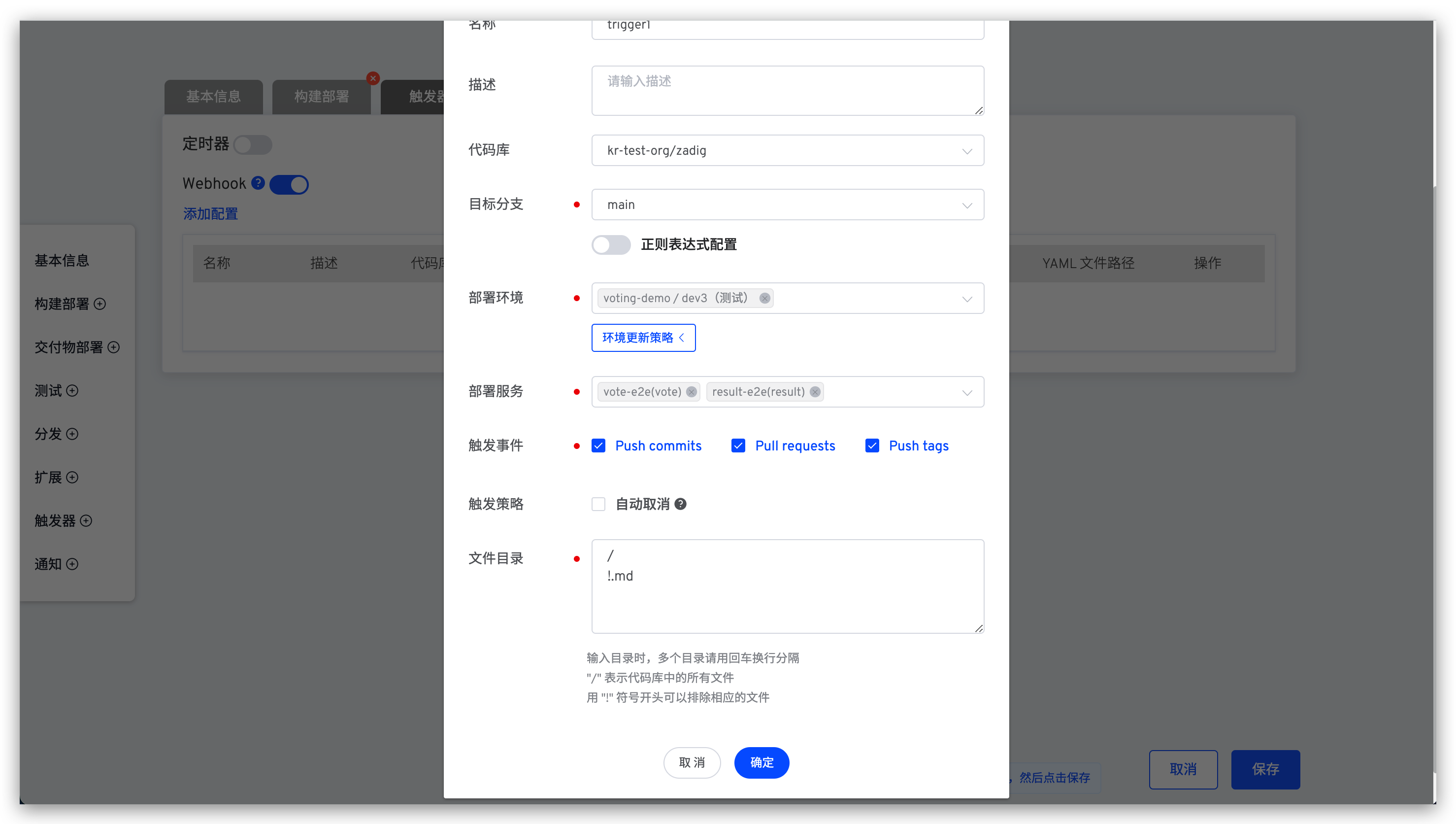Click the plus icon next to 扩展

pos(72,477)
